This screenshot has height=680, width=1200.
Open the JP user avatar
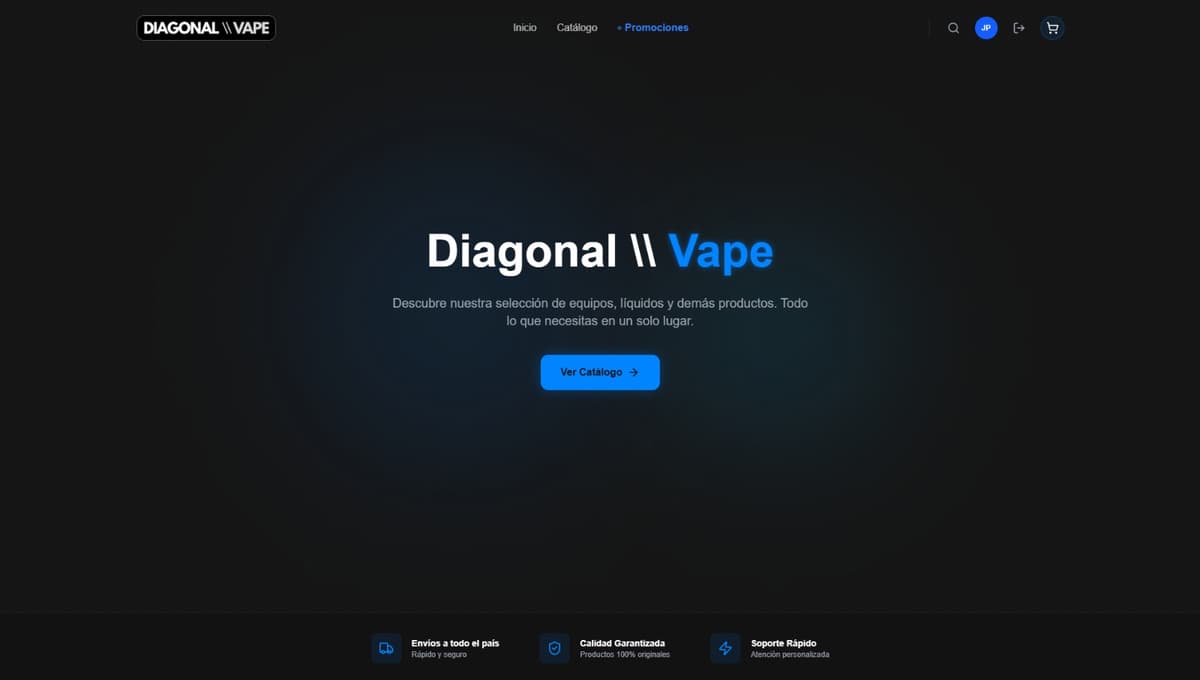point(986,28)
